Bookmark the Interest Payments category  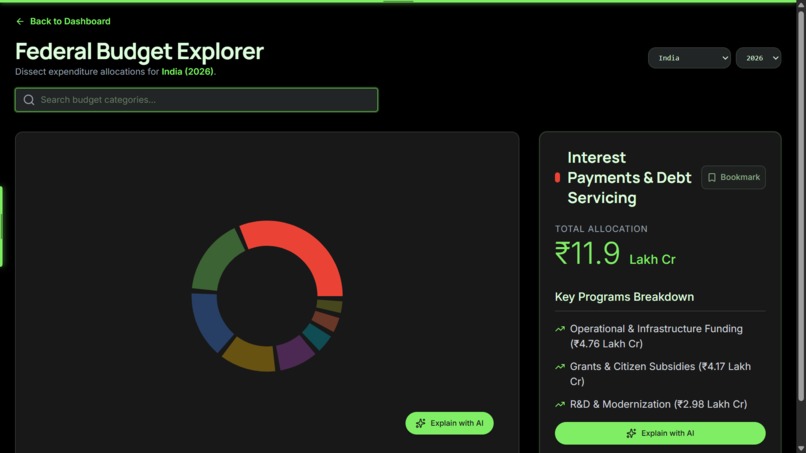[733, 177]
